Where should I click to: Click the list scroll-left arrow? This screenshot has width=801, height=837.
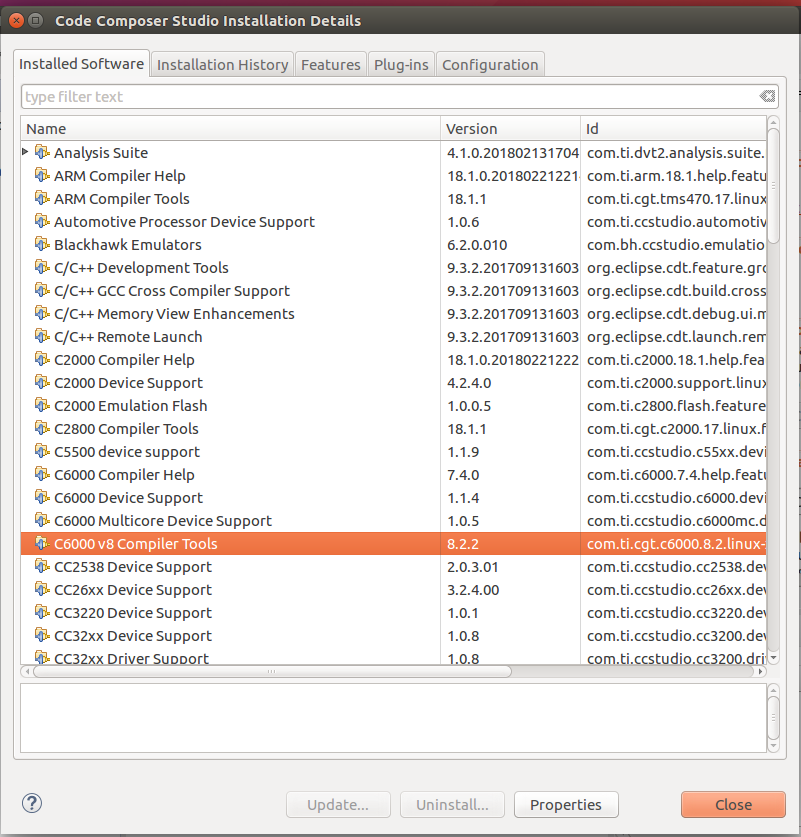click(x=27, y=672)
